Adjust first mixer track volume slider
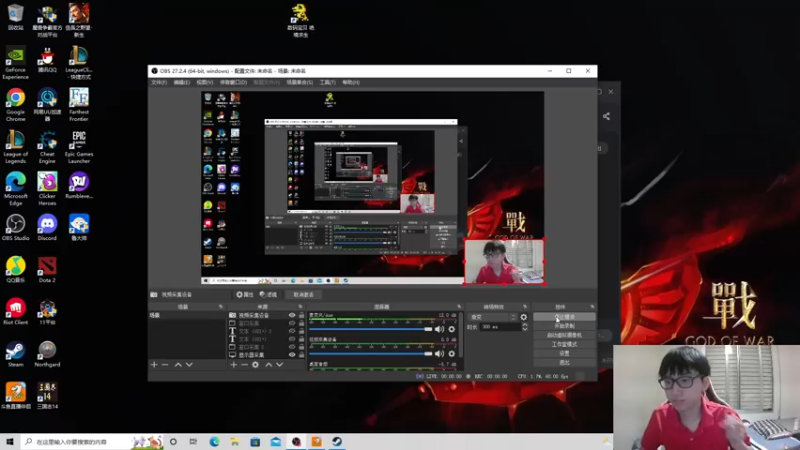This screenshot has width=800, height=450. pyautogui.click(x=370, y=329)
